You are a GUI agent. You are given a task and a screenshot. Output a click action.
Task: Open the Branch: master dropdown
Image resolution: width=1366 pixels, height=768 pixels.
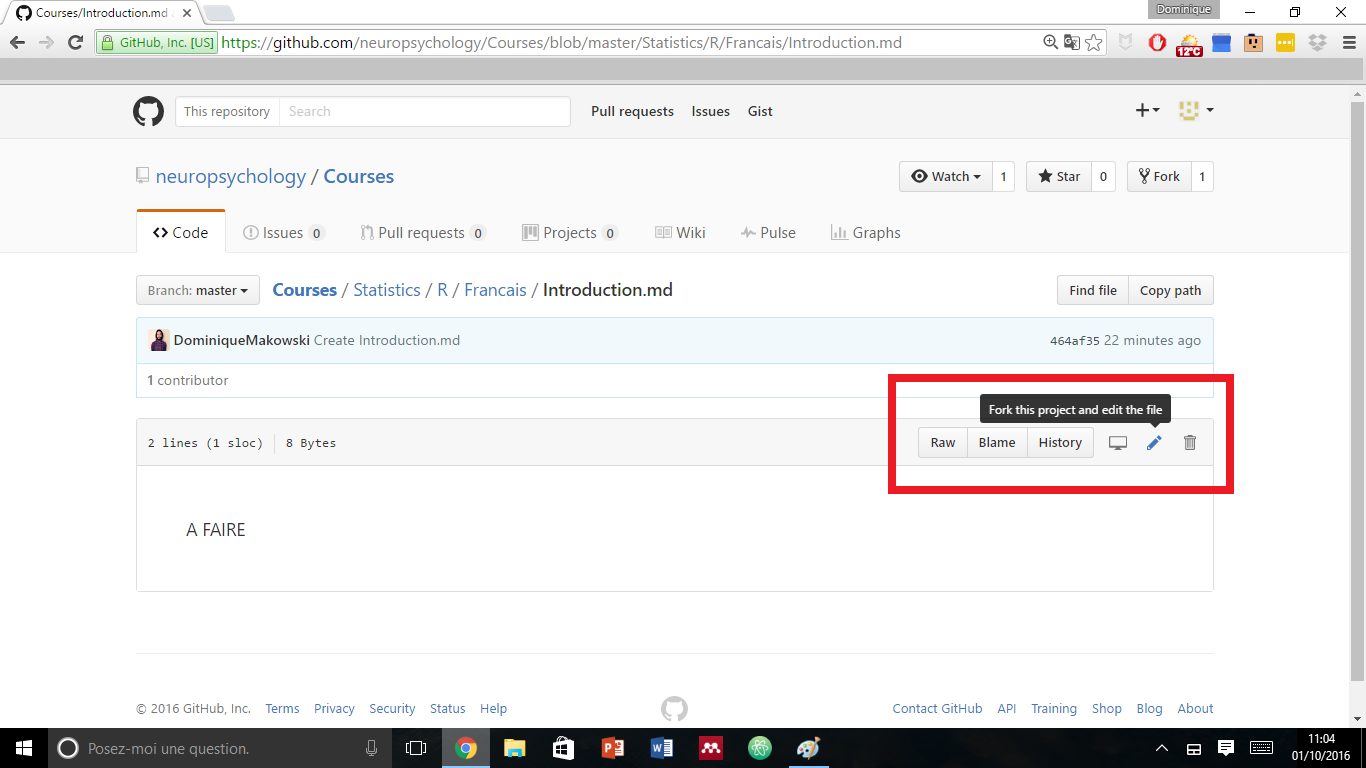coord(198,290)
